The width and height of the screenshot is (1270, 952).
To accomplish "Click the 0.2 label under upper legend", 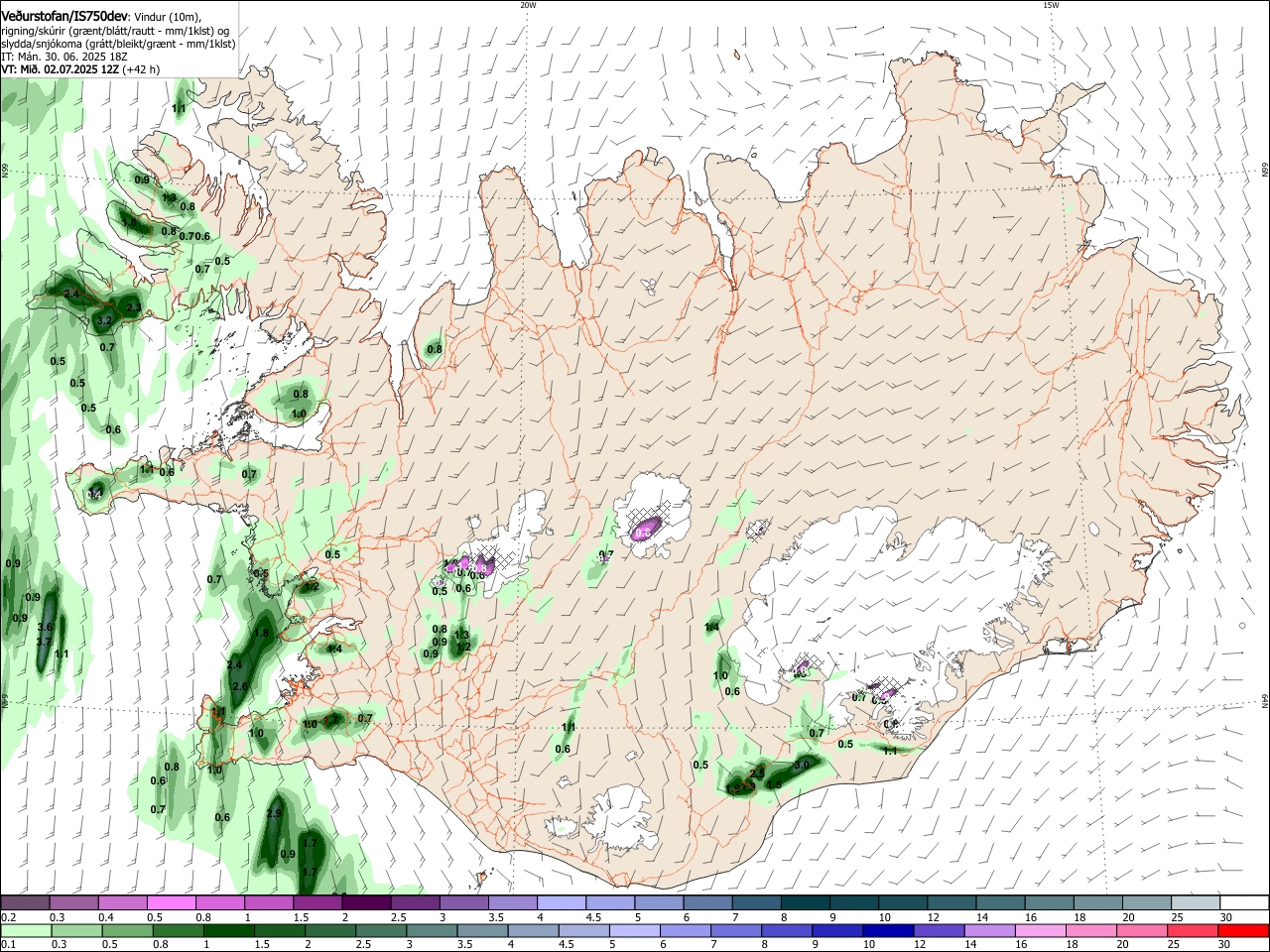I will click(8, 917).
